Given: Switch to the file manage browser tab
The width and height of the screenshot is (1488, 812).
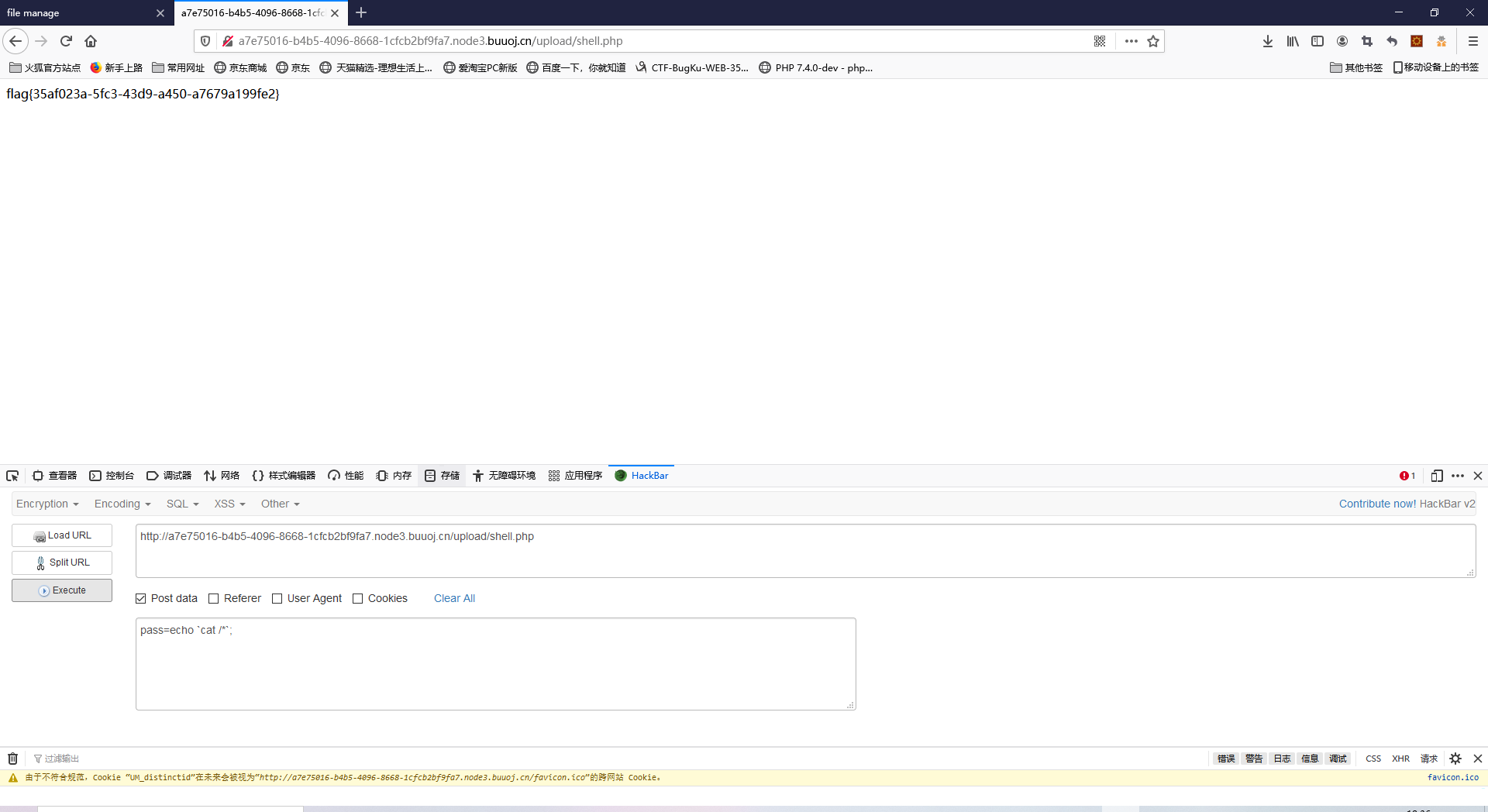Looking at the screenshot, I should point(77,12).
